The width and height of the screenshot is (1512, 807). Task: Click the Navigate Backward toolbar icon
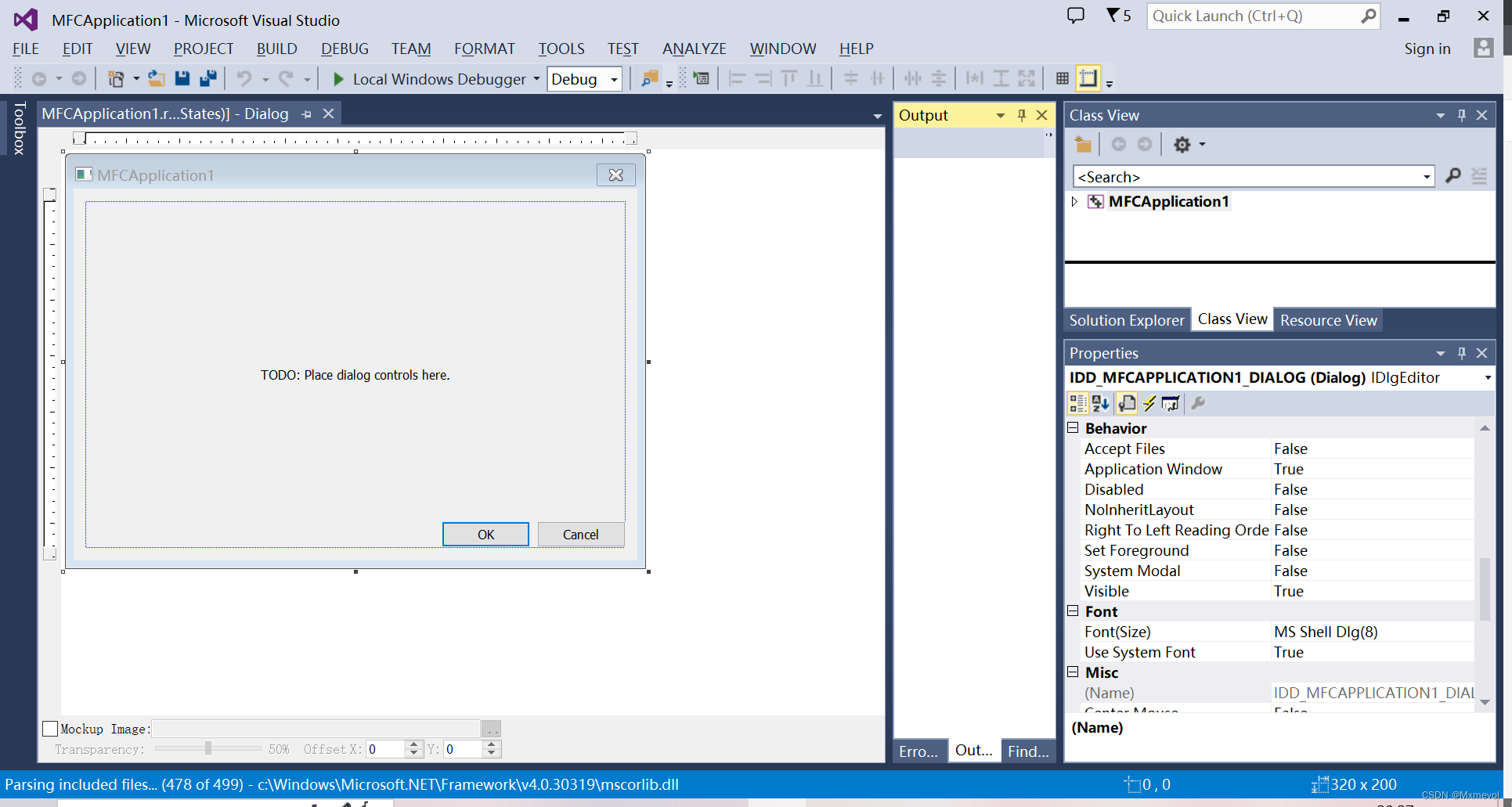pos(38,78)
